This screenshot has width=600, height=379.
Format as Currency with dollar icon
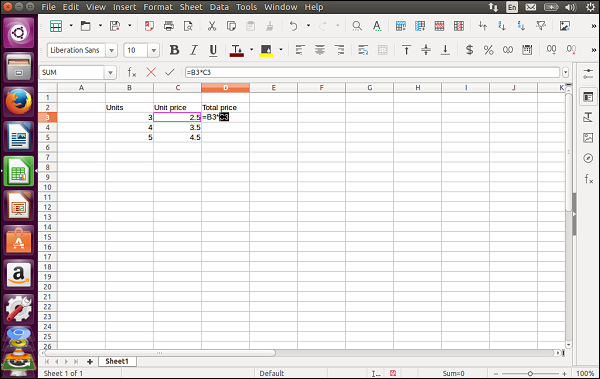click(x=469, y=50)
